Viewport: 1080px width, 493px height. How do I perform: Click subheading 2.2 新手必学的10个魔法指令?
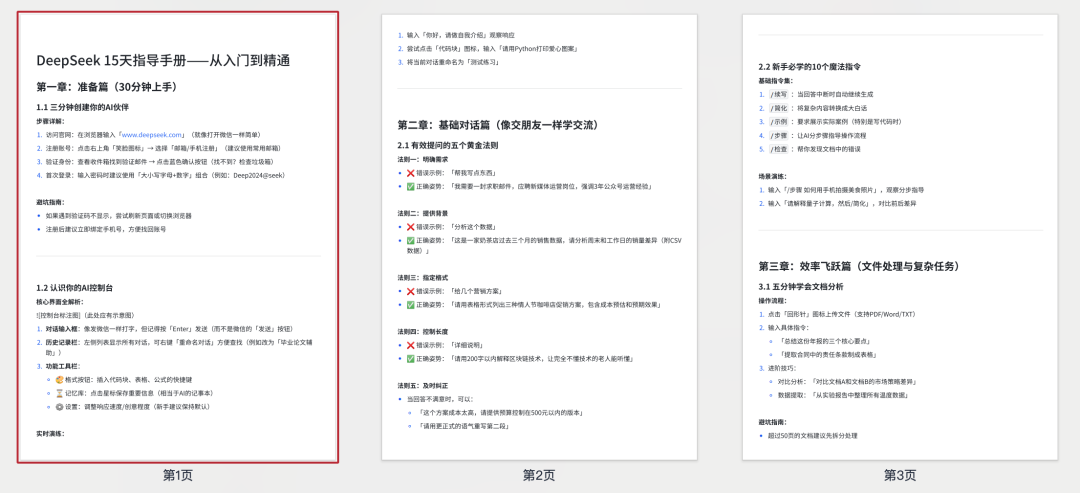[809, 67]
